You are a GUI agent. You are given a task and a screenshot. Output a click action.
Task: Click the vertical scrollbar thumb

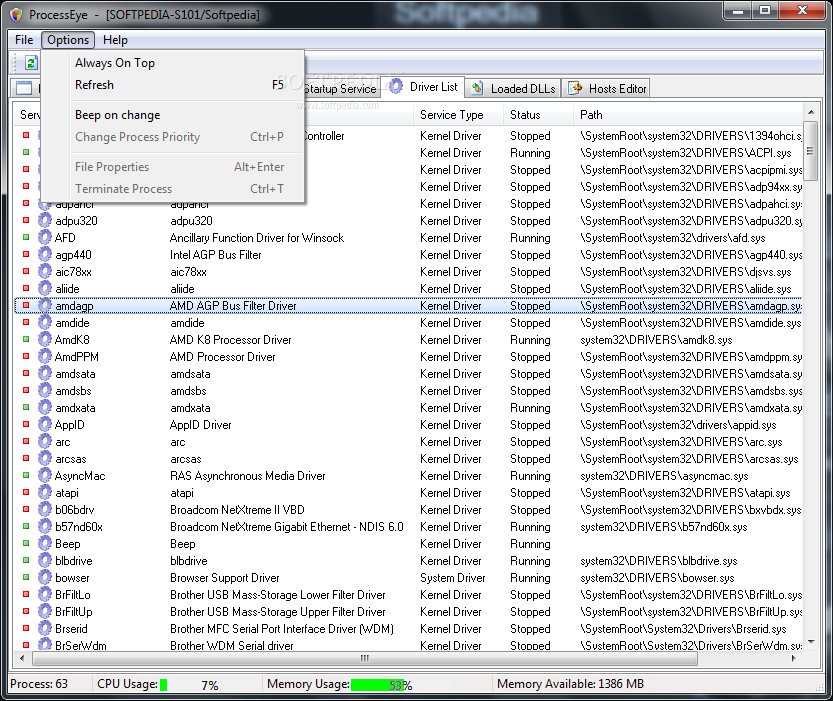coord(810,151)
